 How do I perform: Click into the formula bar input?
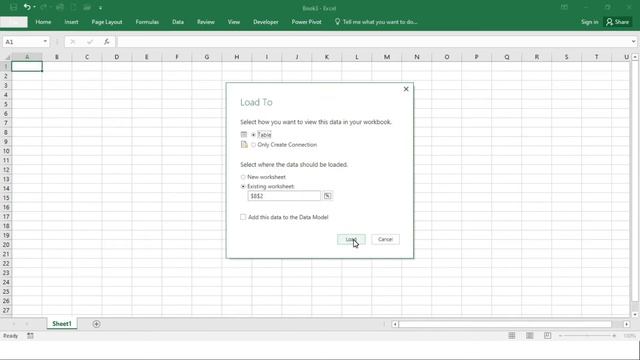pos(373,42)
